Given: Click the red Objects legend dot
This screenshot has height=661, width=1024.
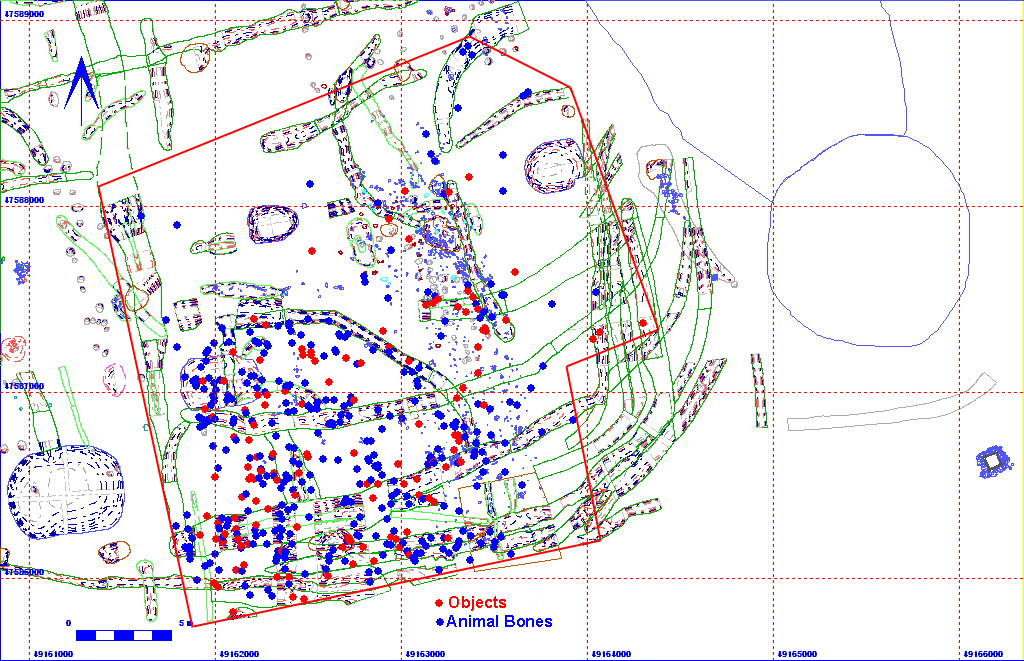Looking at the screenshot, I should (x=440, y=604).
